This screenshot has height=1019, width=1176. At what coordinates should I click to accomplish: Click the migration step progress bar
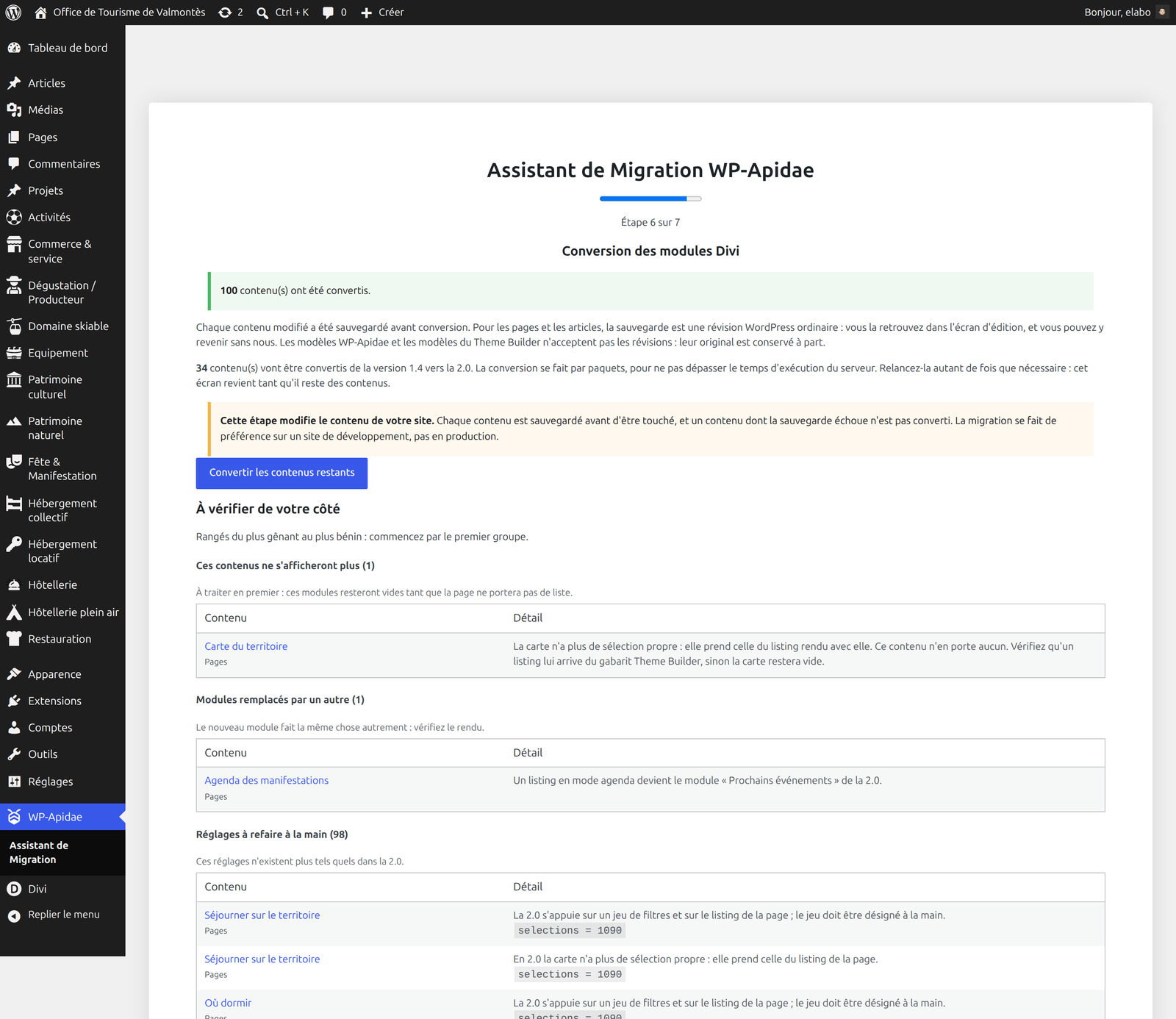[x=650, y=199]
